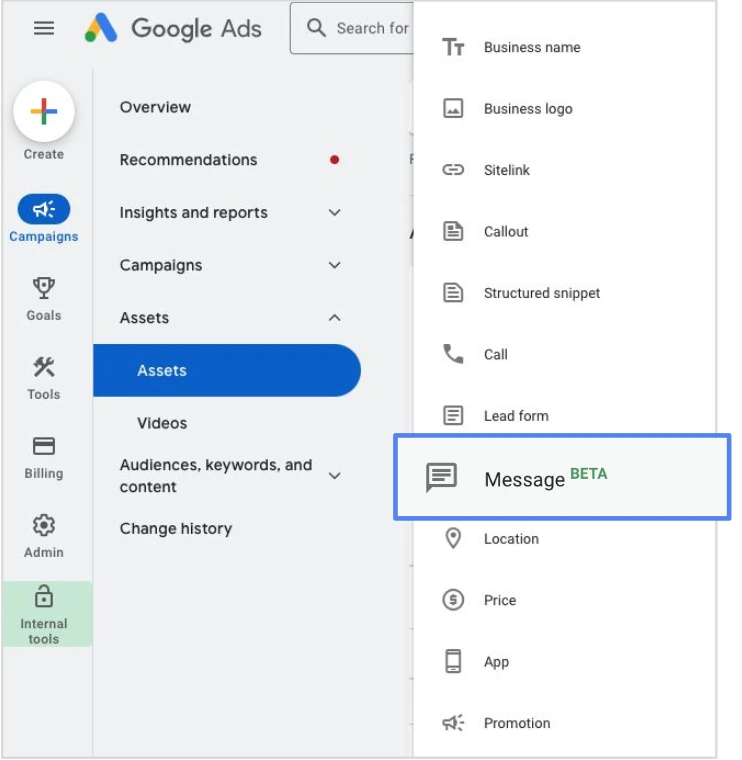Click the Structured snippet document icon
Screen dimensions: 742x760
[x=453, y=293]
